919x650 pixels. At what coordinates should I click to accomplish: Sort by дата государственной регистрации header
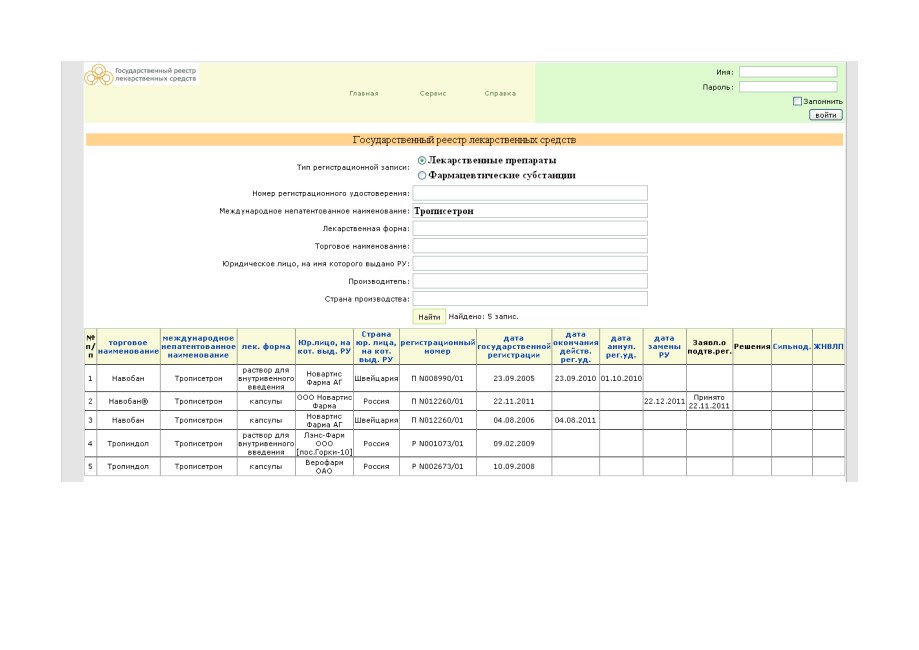514,347
